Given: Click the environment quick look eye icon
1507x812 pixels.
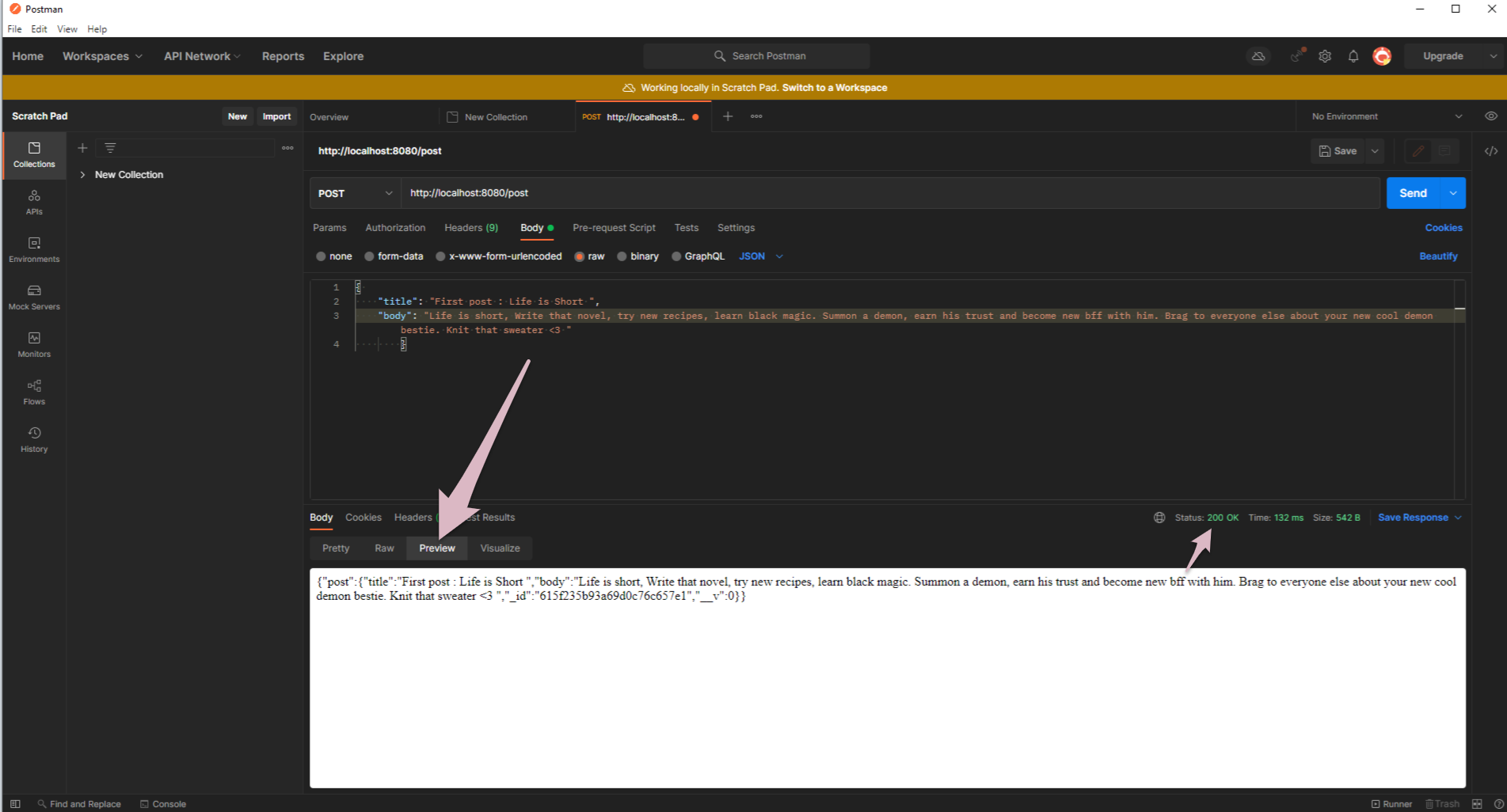Looking at the screenshot, I should click(1491, 116).
